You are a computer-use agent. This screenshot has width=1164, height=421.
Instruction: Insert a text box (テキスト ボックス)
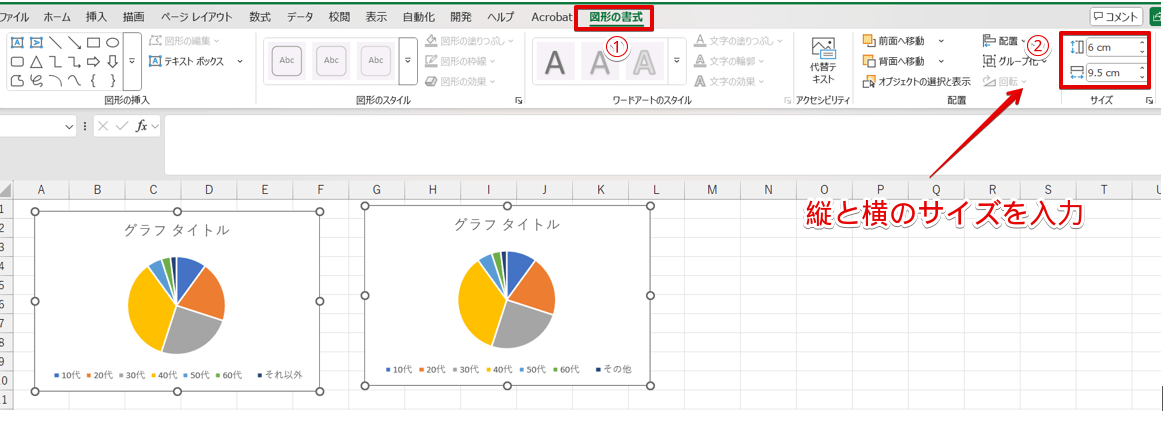point(188,61)
